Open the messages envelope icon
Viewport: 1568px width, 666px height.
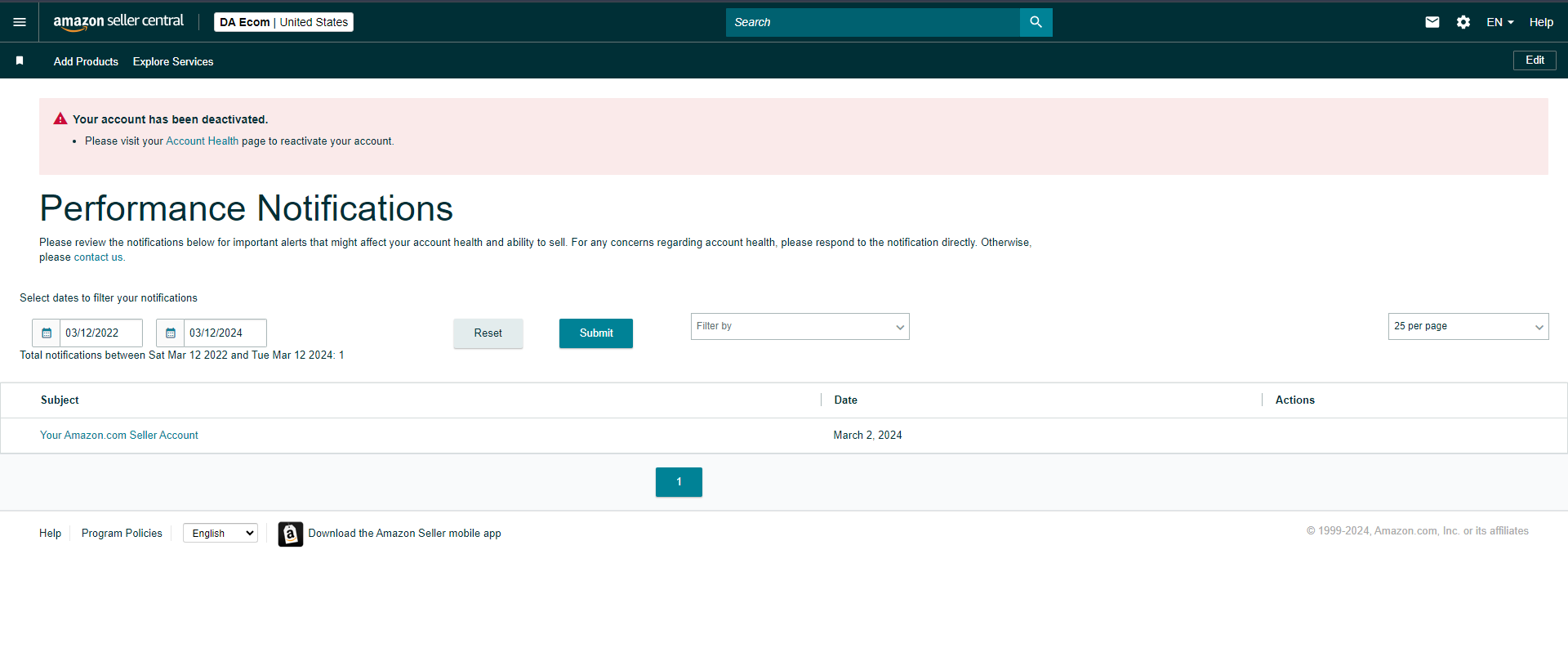point(1432,22)
